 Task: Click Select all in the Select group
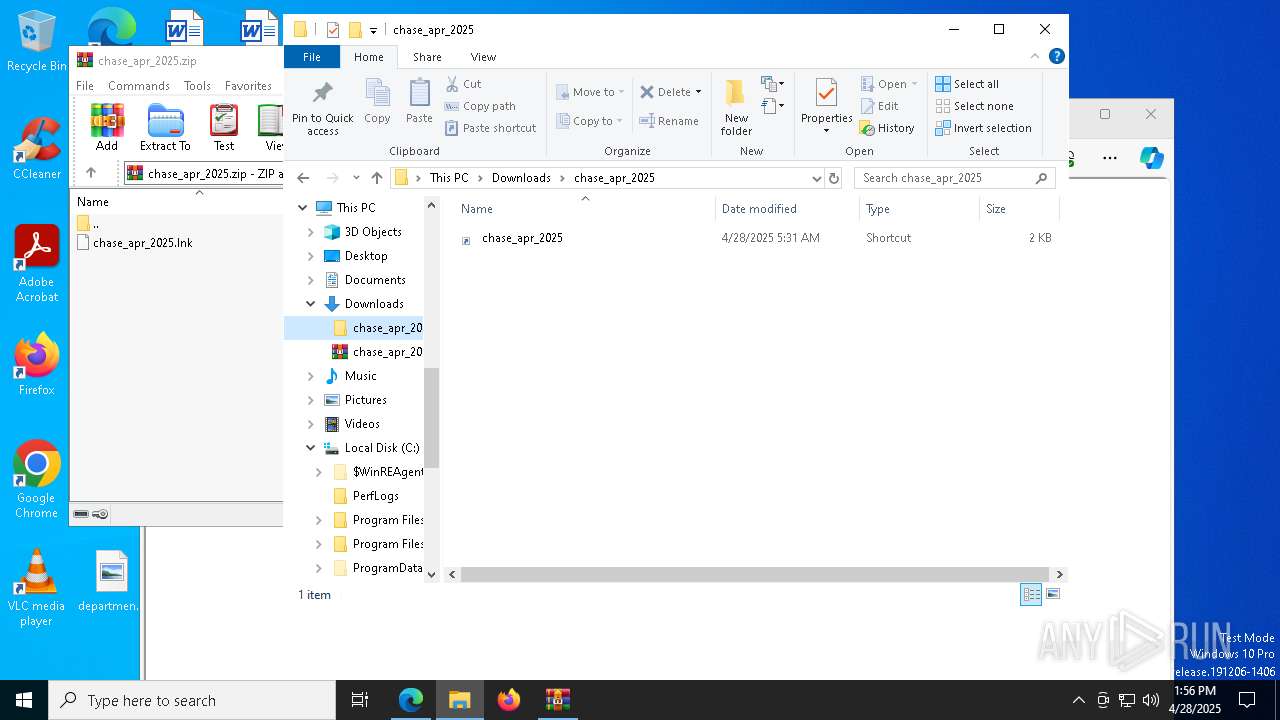pos(967,84)
